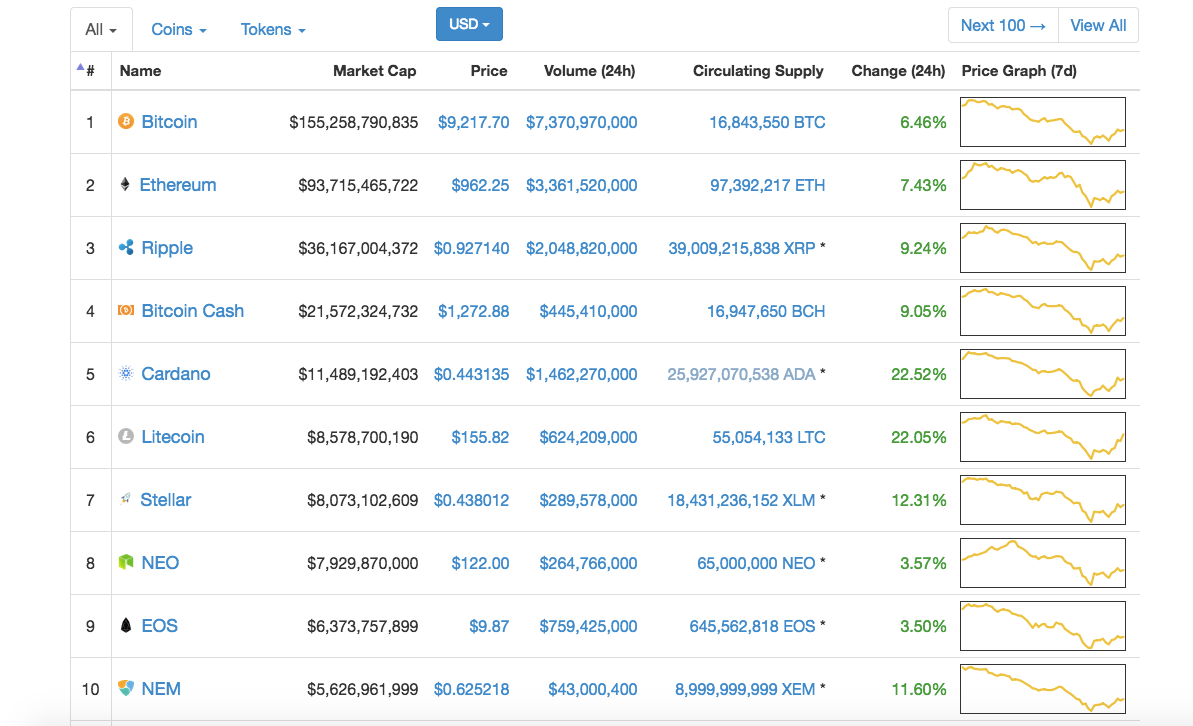Open the Bitcoin Cash link

click(x=192, y=310)
